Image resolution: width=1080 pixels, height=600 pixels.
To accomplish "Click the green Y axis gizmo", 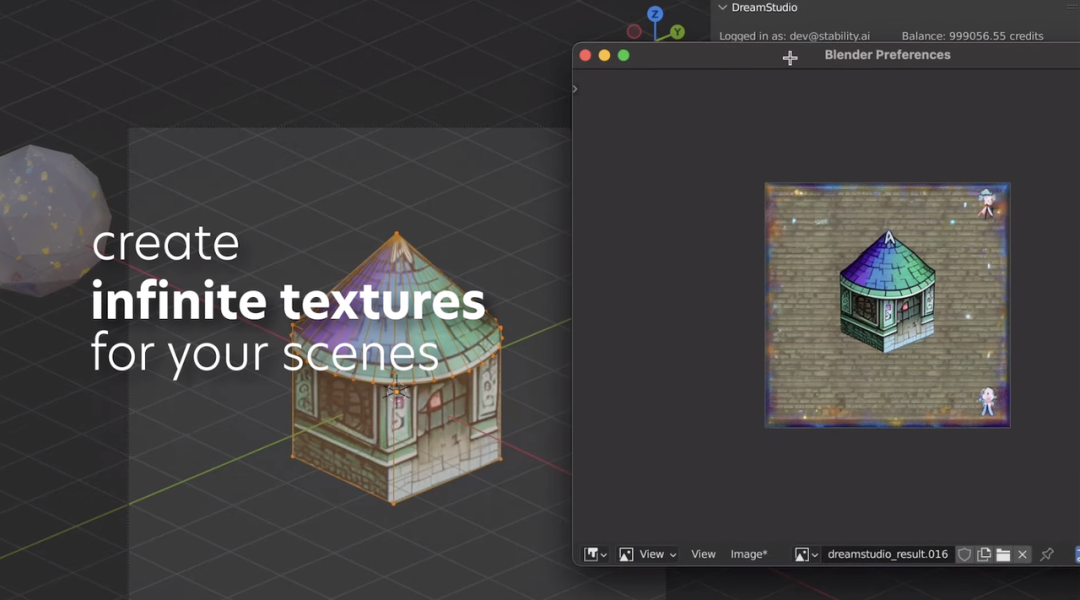I will [677, 32].
